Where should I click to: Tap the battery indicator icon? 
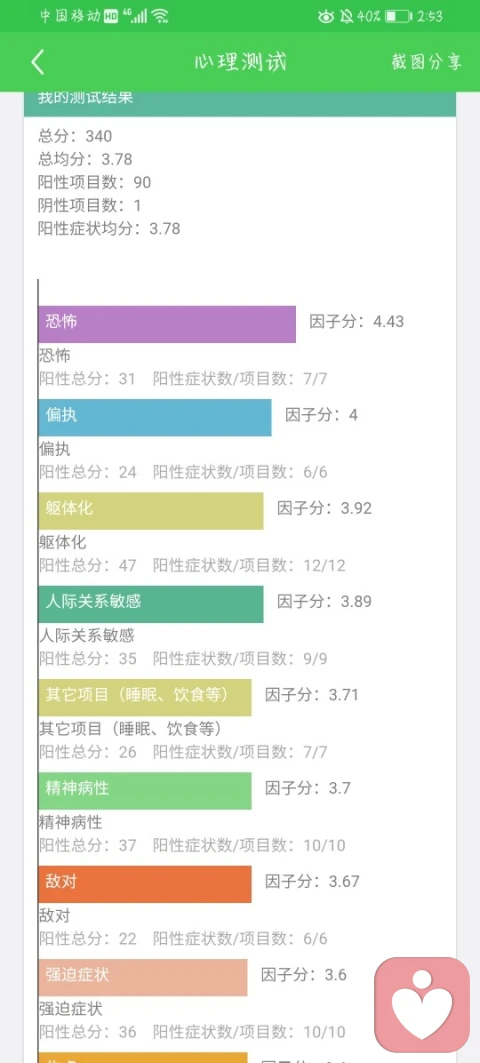(x=399, y=16)
